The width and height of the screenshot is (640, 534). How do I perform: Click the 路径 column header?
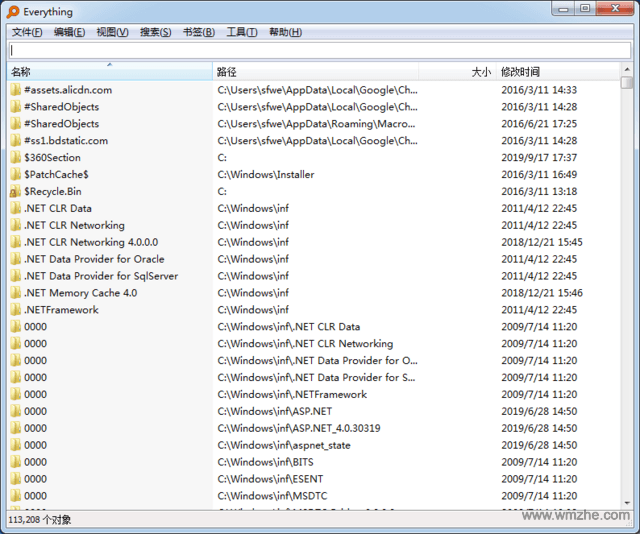tap(316, 72)
